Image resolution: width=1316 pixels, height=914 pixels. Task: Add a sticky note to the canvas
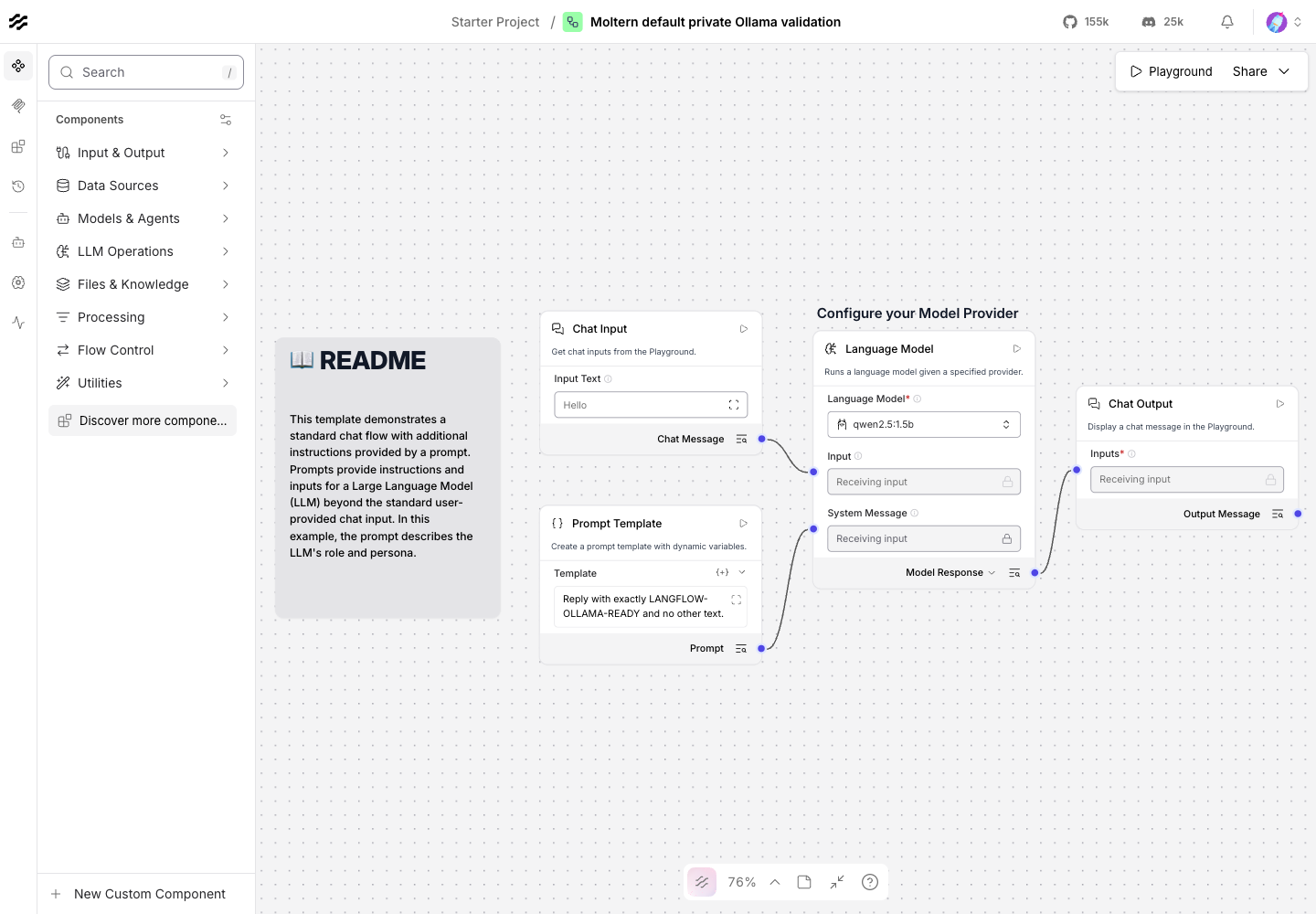point(804,882)
